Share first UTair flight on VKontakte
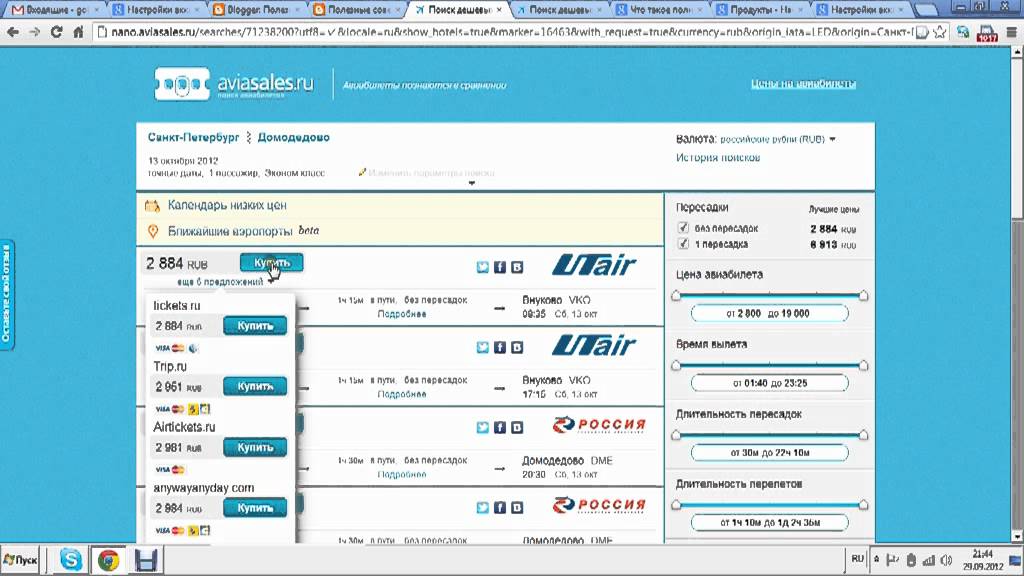 (517, 267)
